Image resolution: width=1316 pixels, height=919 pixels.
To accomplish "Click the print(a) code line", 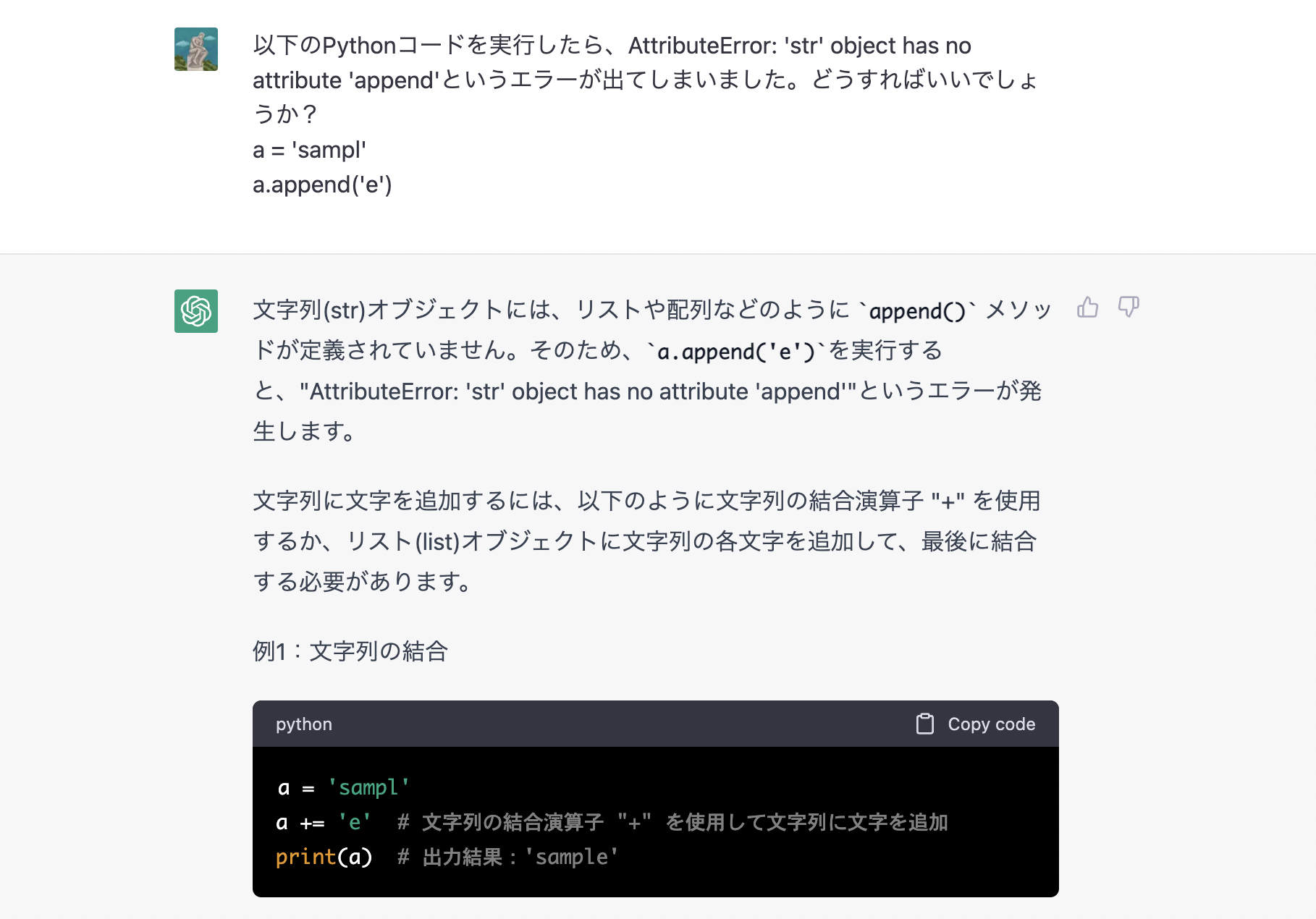I will pyautogui.click(x=324, y=857).
